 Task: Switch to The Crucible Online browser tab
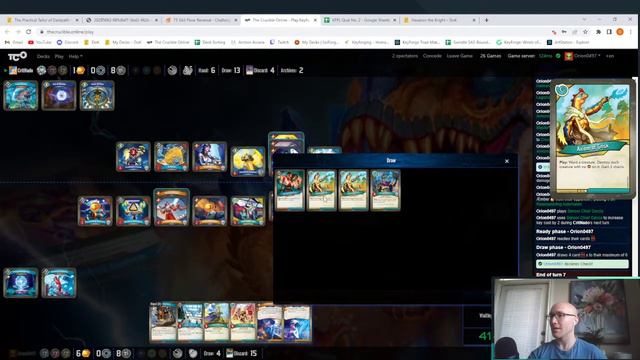[280, 20]
